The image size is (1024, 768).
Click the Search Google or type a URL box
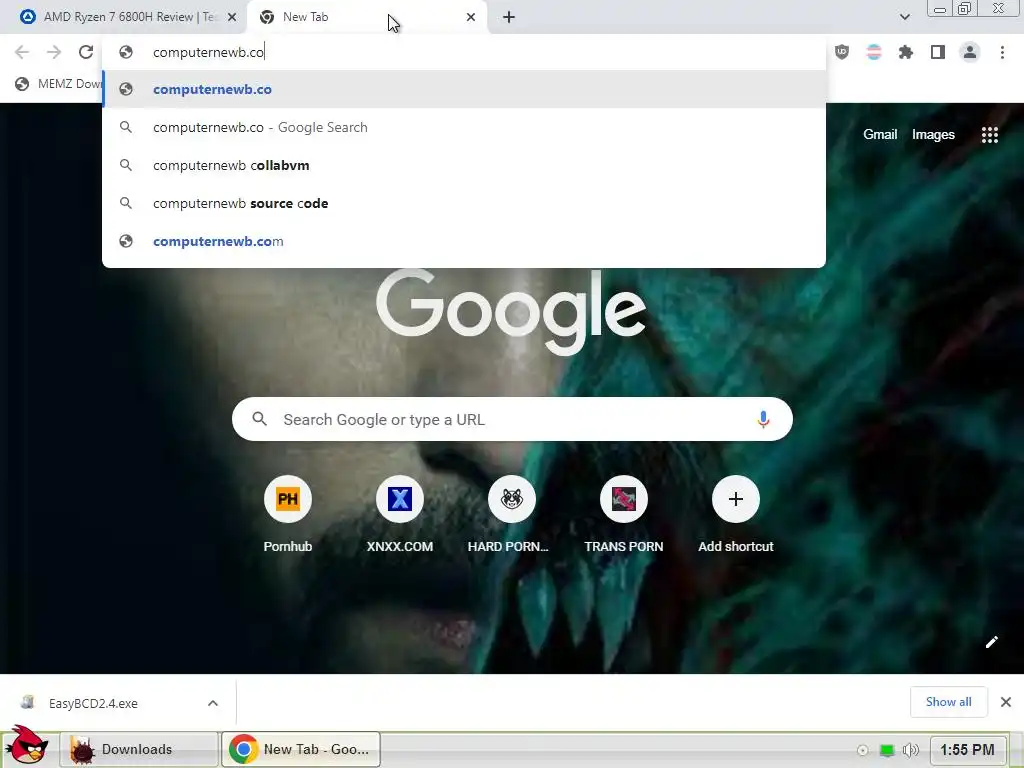[512, 419]
